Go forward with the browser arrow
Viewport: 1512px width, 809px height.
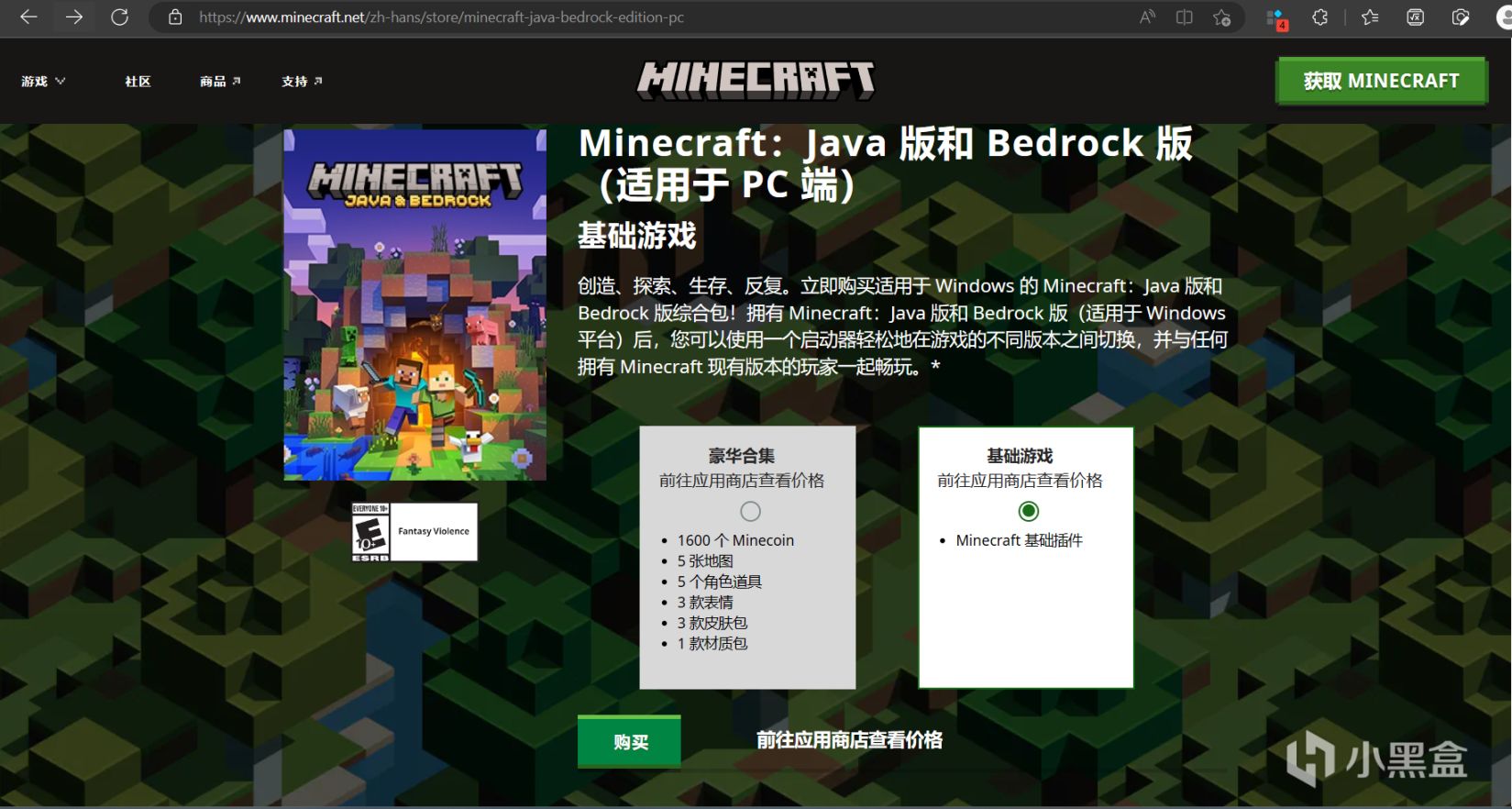coord(74,17)
